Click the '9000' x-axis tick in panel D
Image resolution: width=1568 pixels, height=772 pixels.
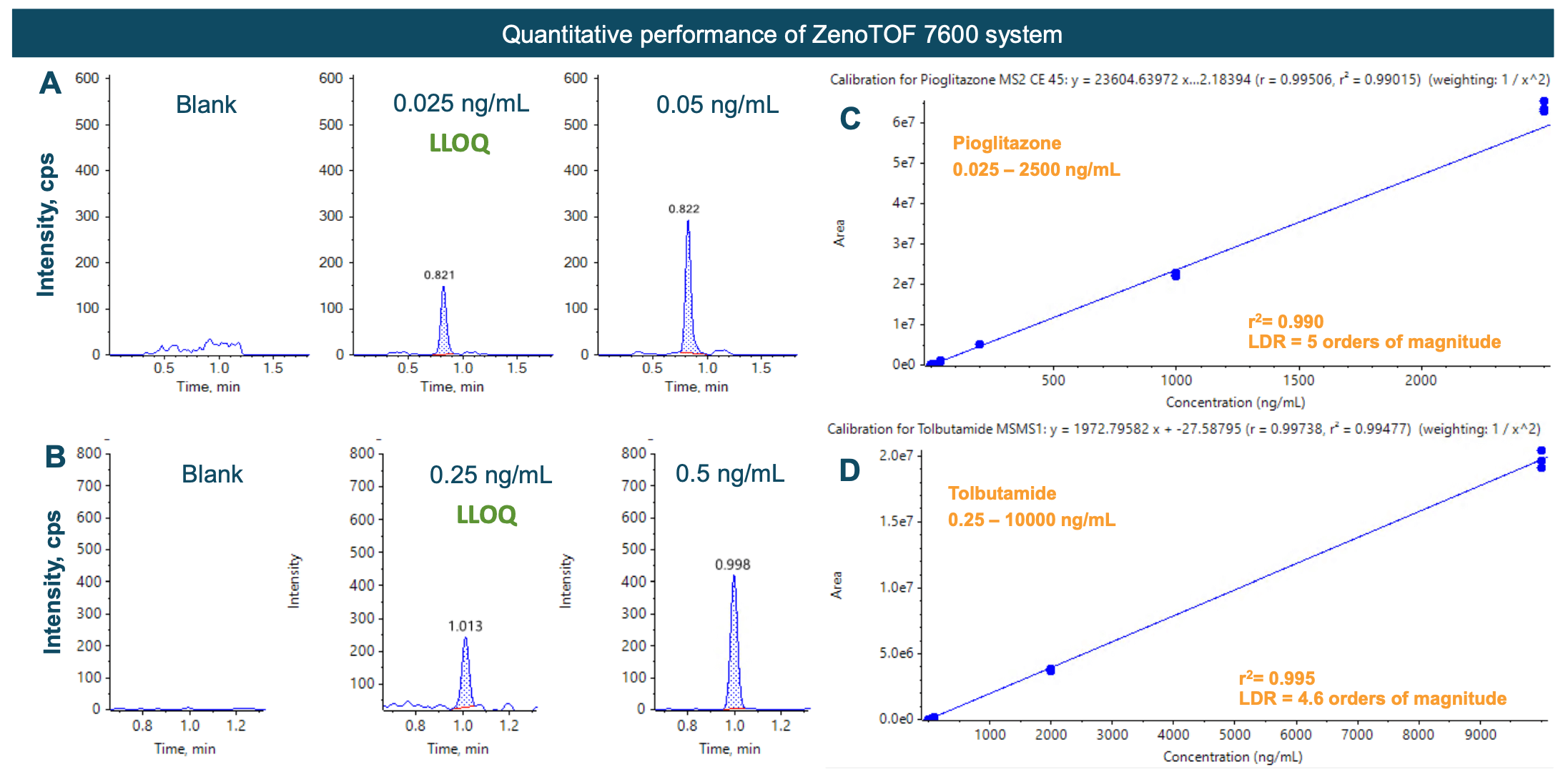coord(1479,735)
